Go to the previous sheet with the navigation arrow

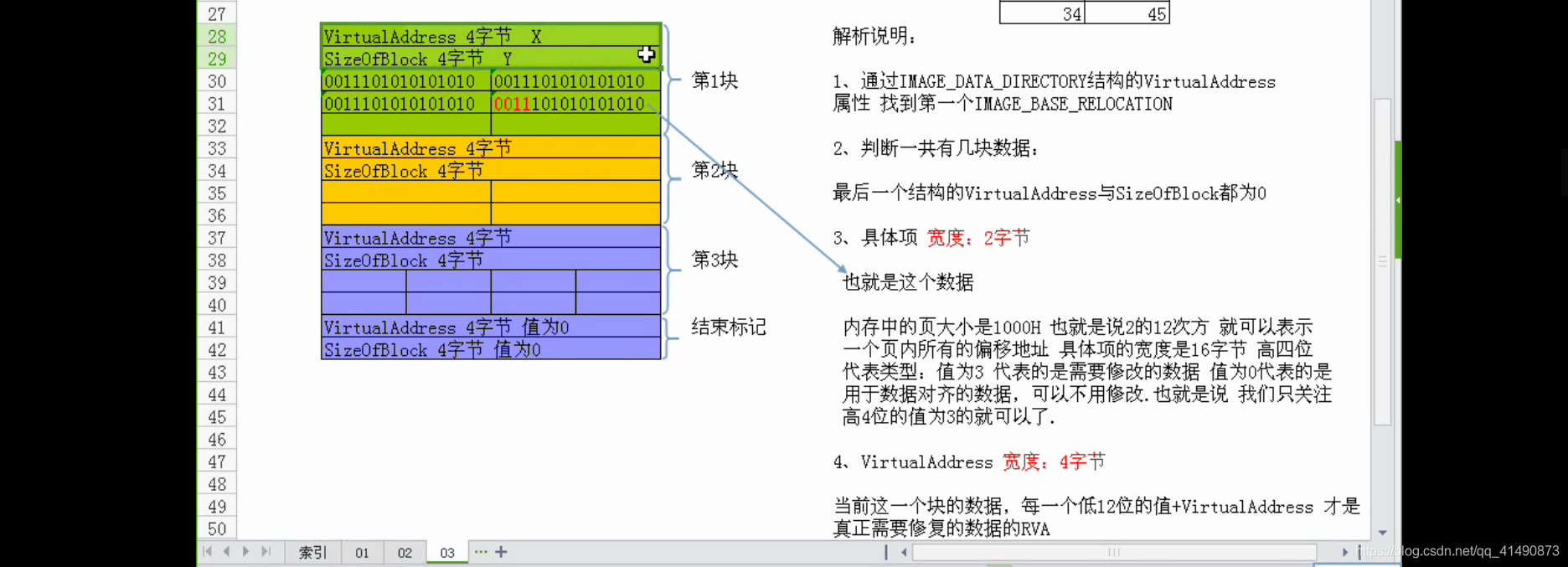click(x=226, y=552)
